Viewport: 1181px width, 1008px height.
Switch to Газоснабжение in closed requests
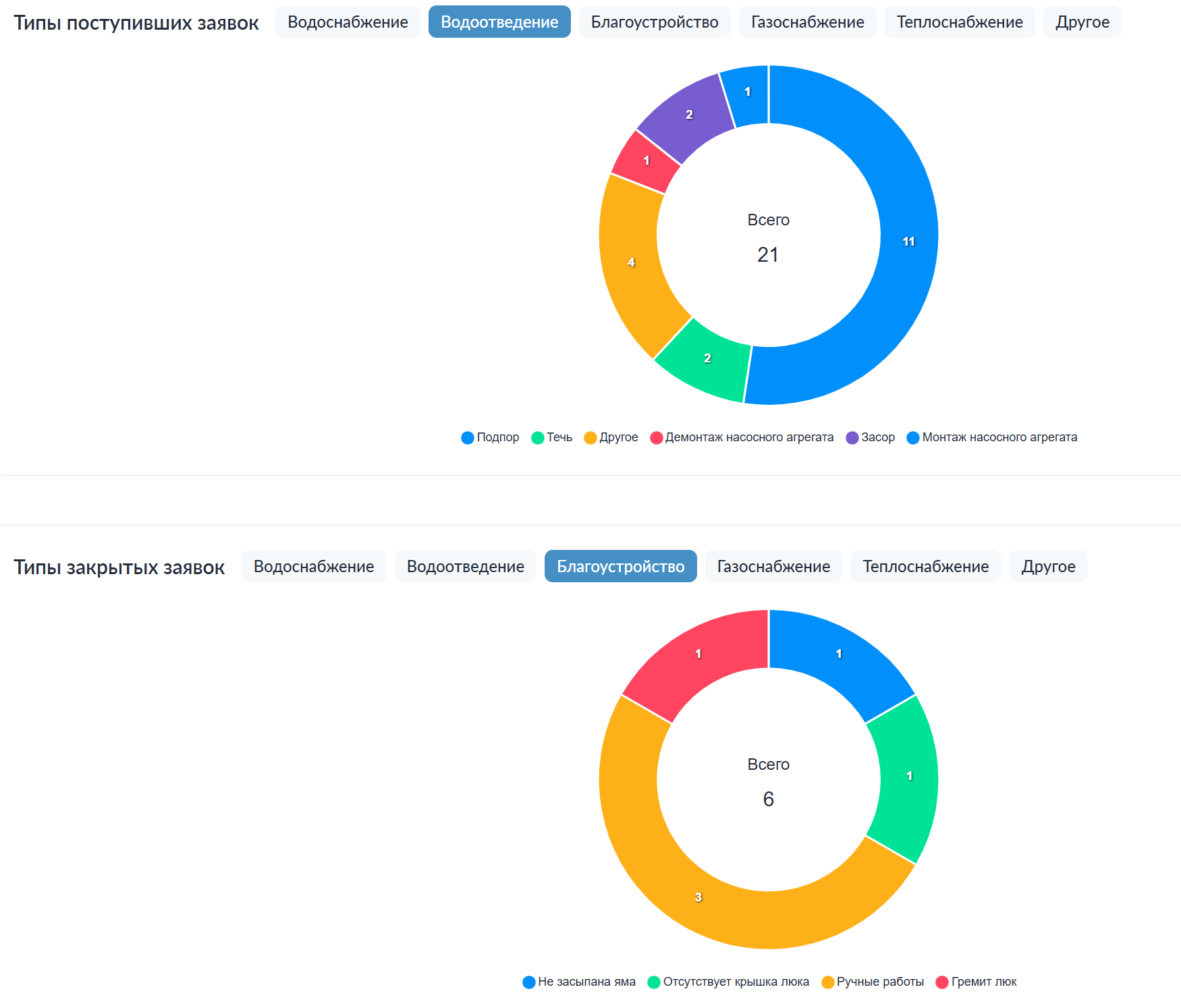(773, 567)
